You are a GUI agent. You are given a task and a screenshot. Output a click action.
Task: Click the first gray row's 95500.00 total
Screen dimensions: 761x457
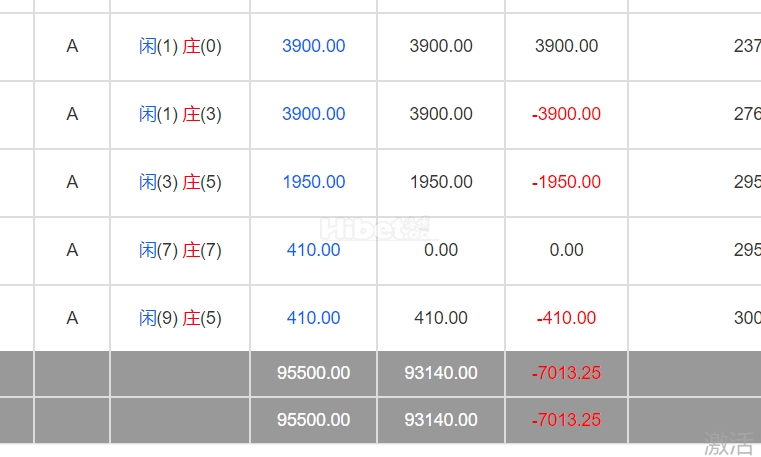313,373
